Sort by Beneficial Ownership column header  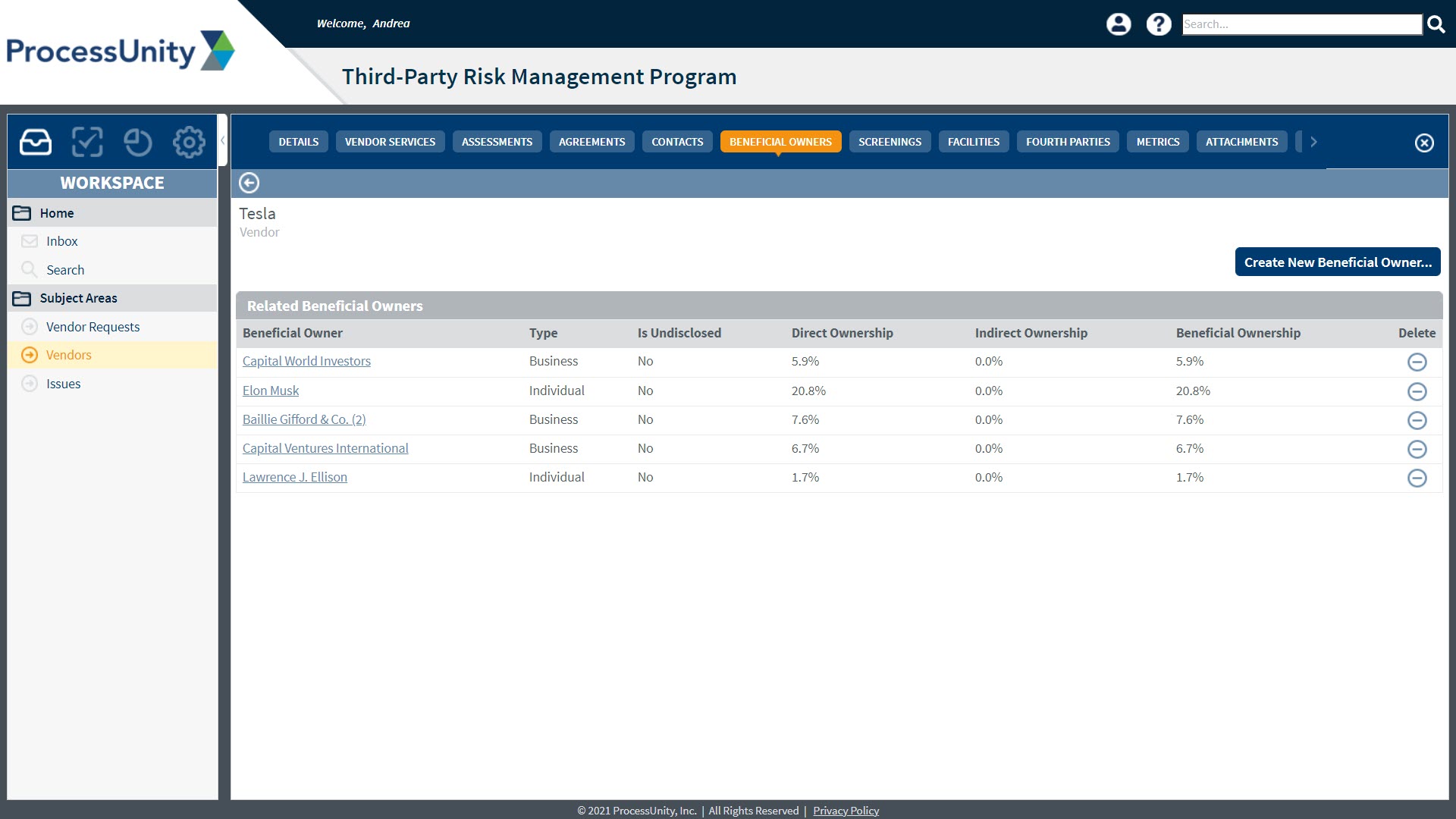coord(1238,333)
